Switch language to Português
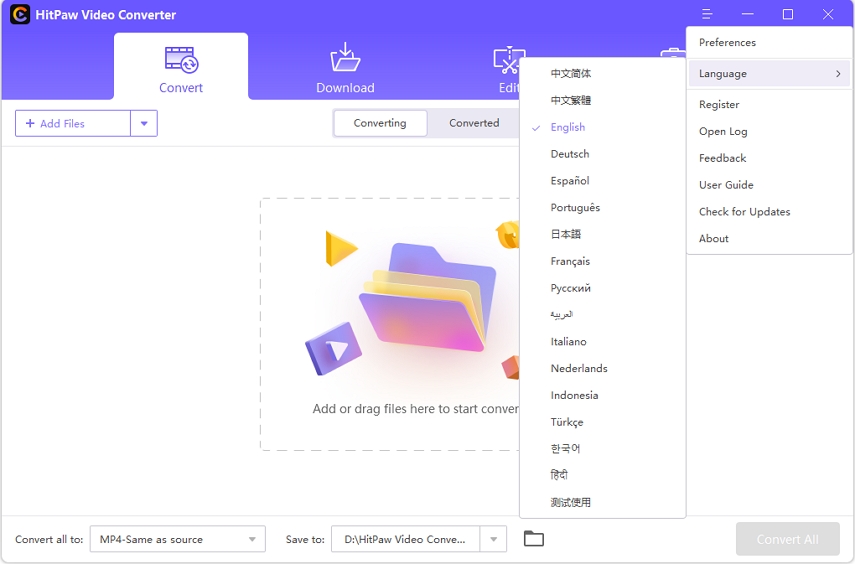This screenshot has height=564, width=855. click(x=603, y=207)
